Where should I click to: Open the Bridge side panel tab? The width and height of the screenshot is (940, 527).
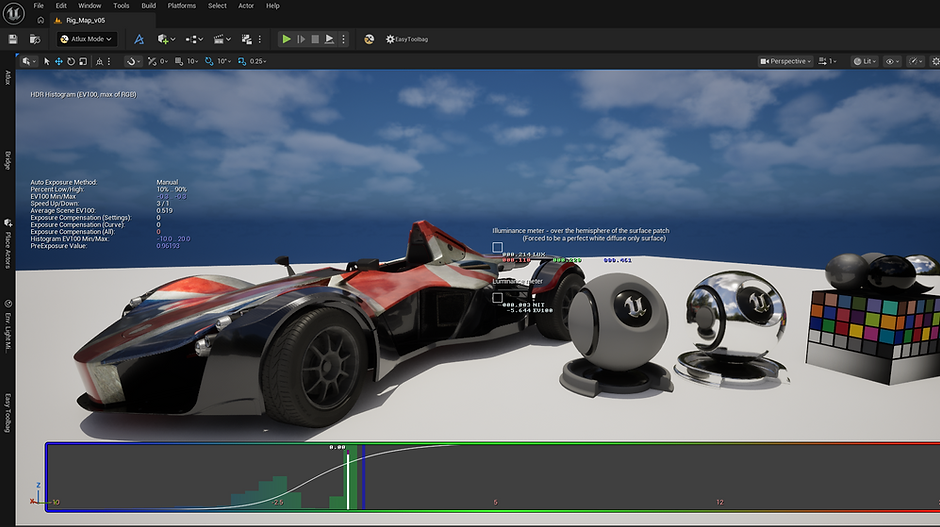pos(8,160)
